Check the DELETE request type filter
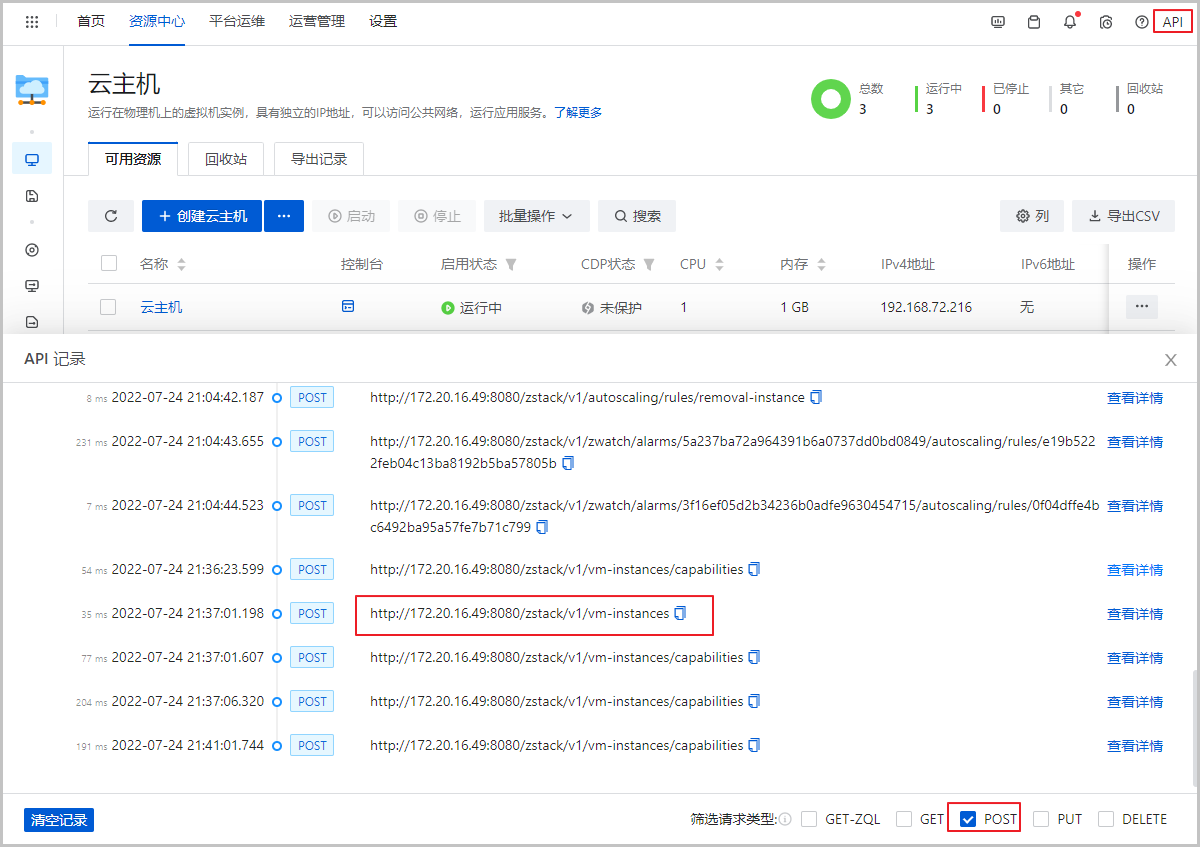 (x=1106, y=818)
